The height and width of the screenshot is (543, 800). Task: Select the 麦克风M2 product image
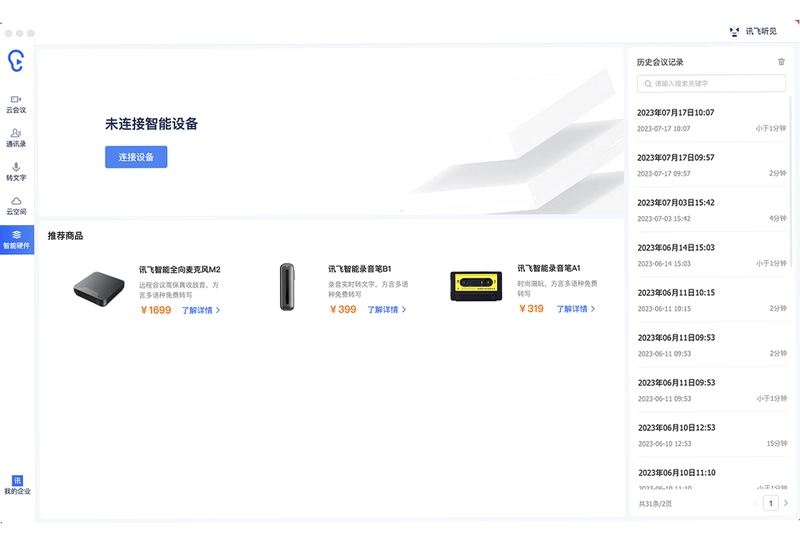coord(99,289)
